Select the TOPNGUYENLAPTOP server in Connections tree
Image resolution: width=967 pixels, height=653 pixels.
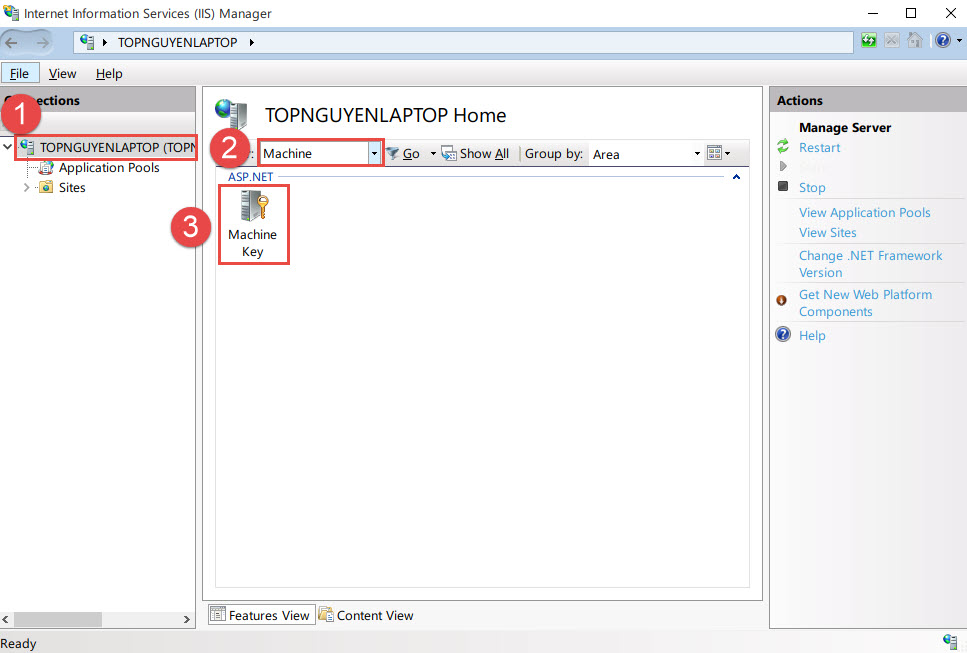(117, 147)
